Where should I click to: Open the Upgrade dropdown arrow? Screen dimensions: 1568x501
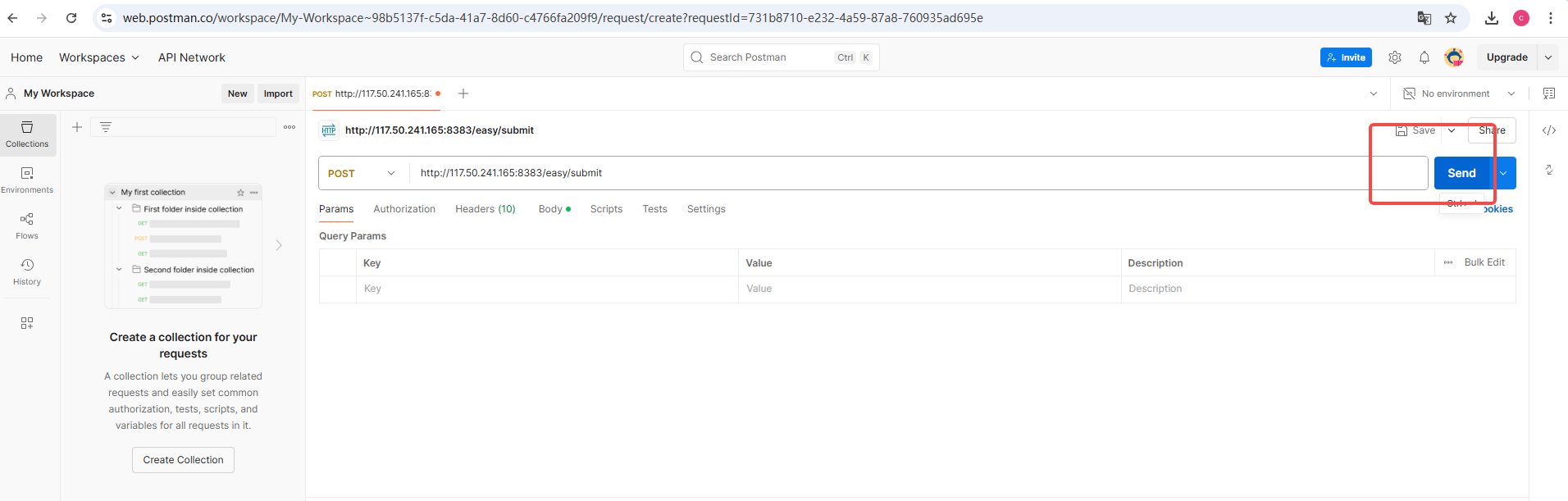(x=1548, y=57)
